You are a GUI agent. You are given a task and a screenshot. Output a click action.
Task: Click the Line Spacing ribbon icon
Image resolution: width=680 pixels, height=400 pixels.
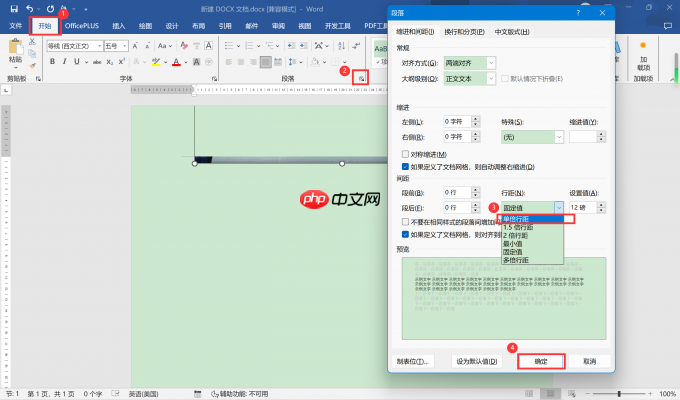tap(293, 62)
